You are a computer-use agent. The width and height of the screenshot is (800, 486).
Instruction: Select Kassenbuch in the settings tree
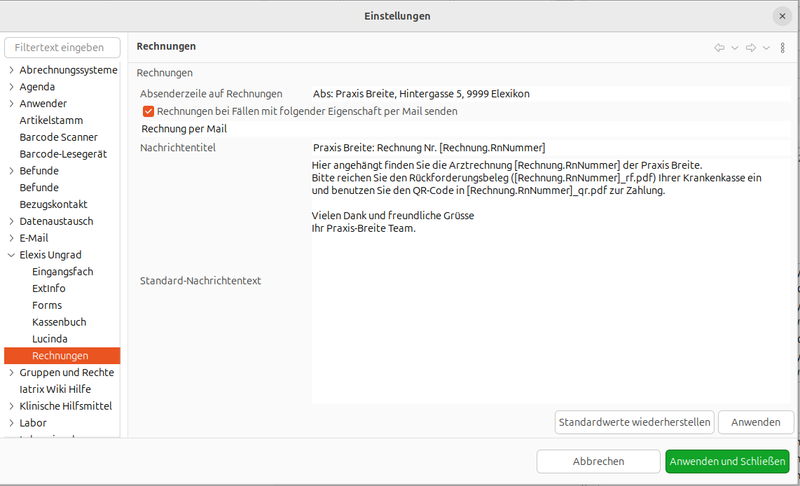59,322
